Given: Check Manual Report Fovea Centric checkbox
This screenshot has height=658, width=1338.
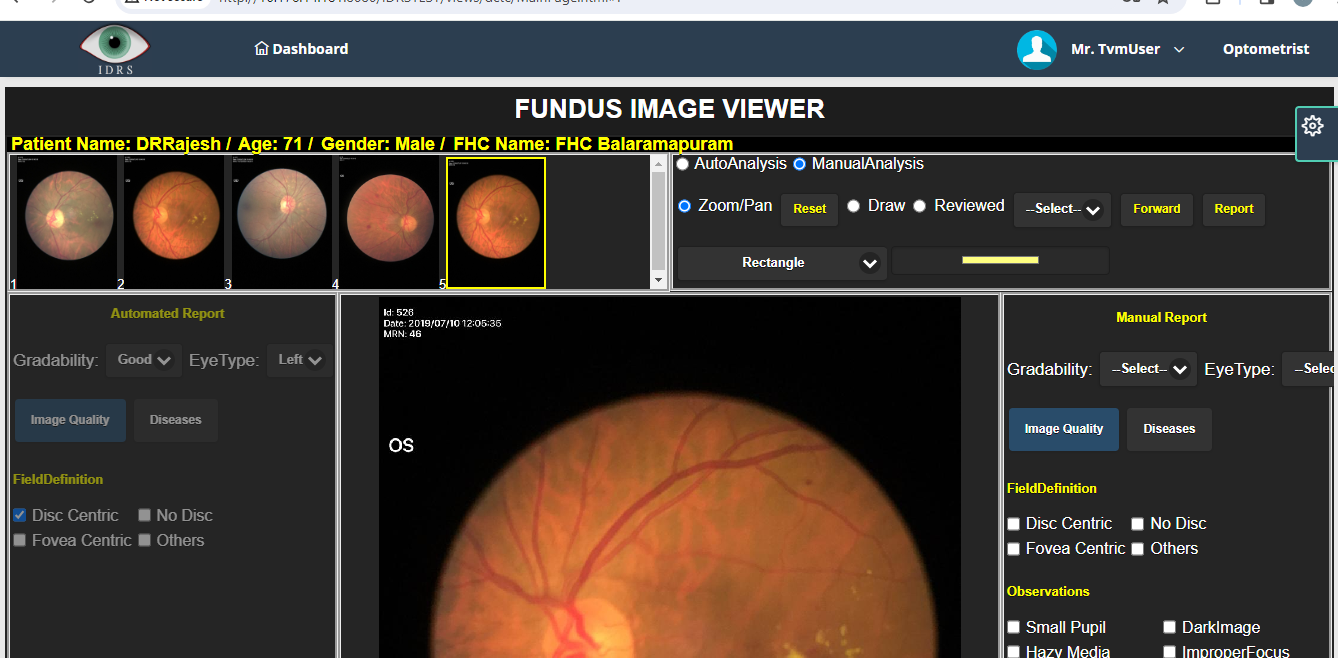Looking at the screenshot, I should (x=1014, y=549).
